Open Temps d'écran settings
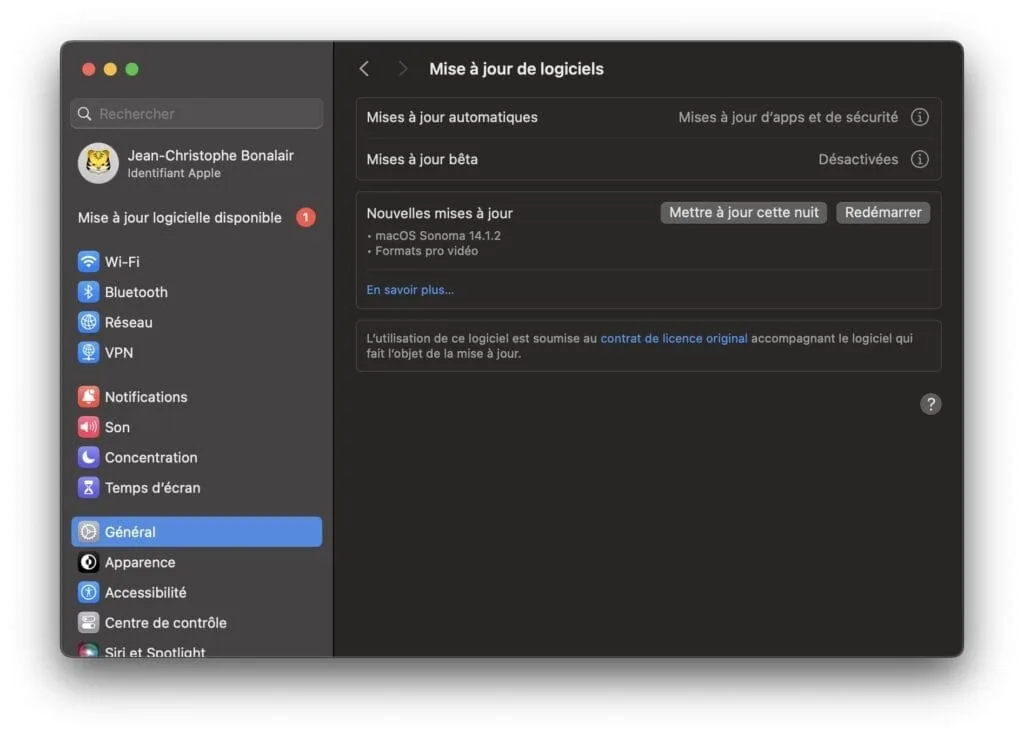The image size is (1024, 737). click(x=88, y=487)
